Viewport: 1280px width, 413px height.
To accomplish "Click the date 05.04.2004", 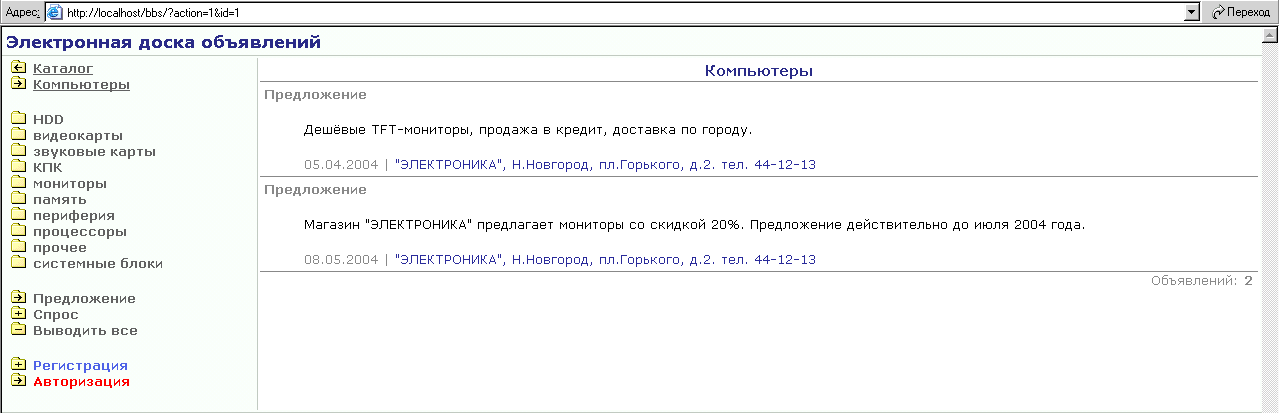I will click(x=341, y=164).
